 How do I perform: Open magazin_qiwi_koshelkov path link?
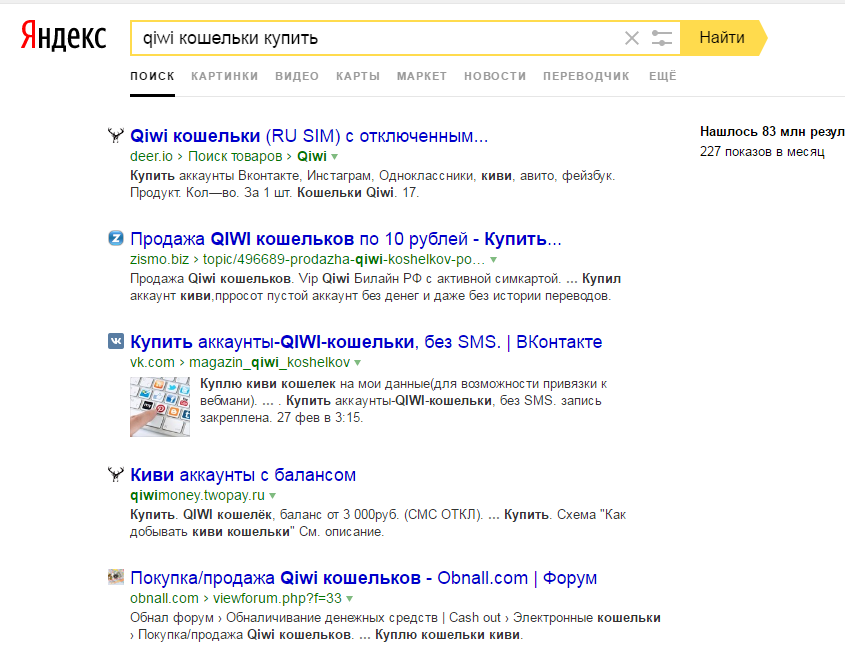(269, 362)
